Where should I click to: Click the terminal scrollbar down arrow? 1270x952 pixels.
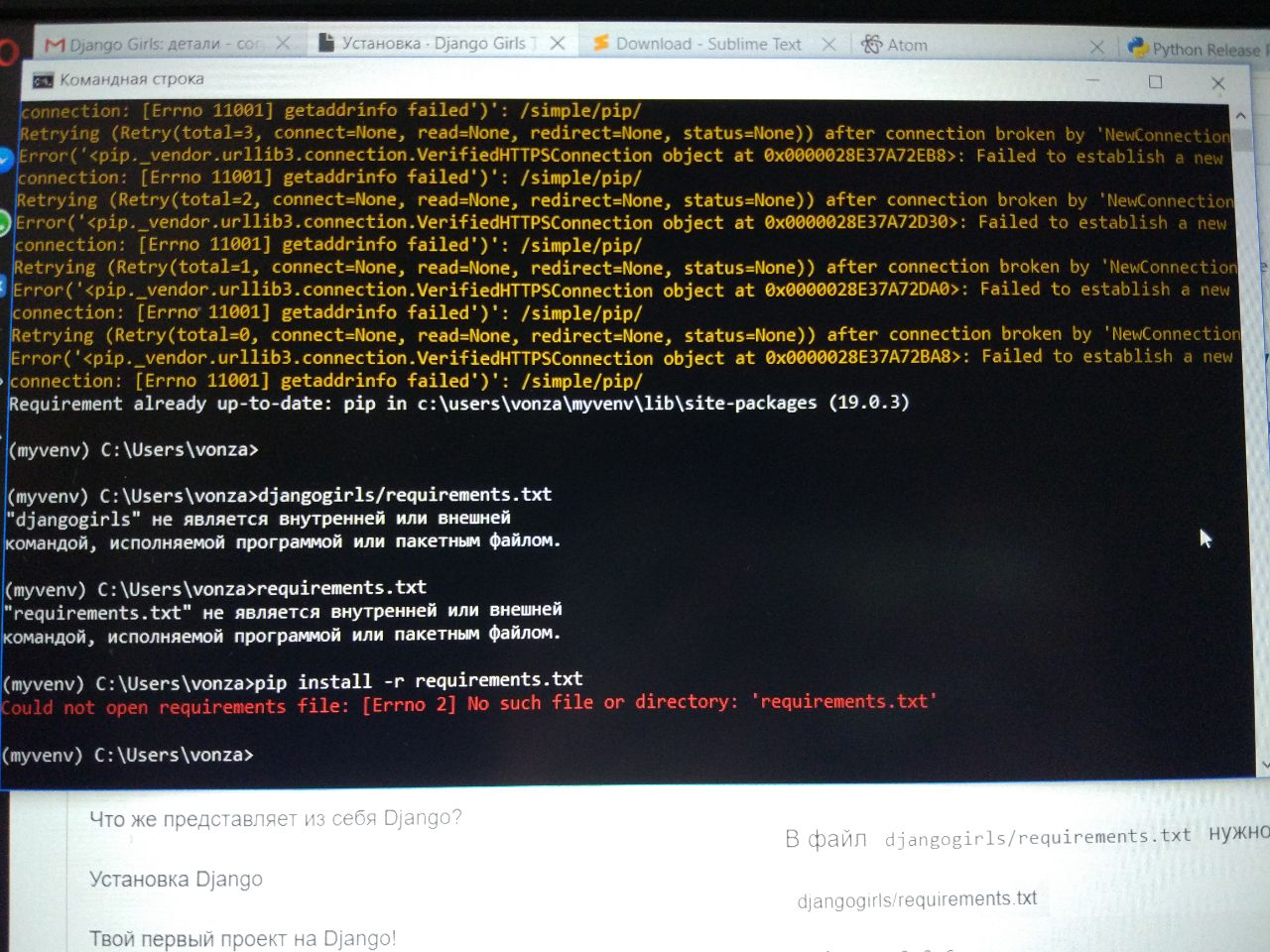pos(1263,765)
